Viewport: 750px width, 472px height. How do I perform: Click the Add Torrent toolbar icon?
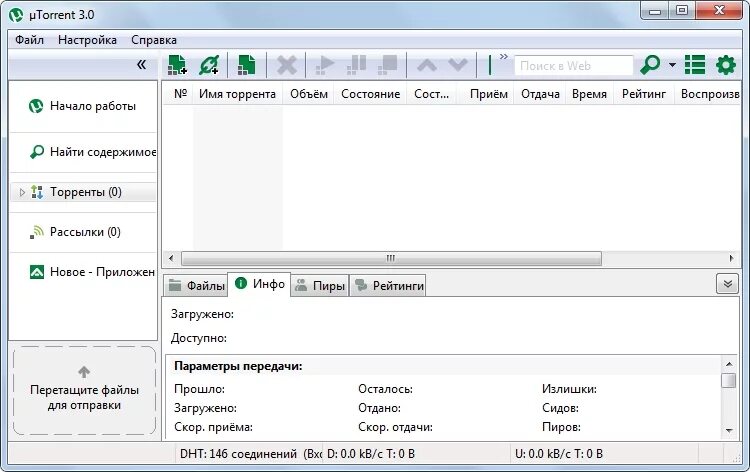click(x=177, y=65)
